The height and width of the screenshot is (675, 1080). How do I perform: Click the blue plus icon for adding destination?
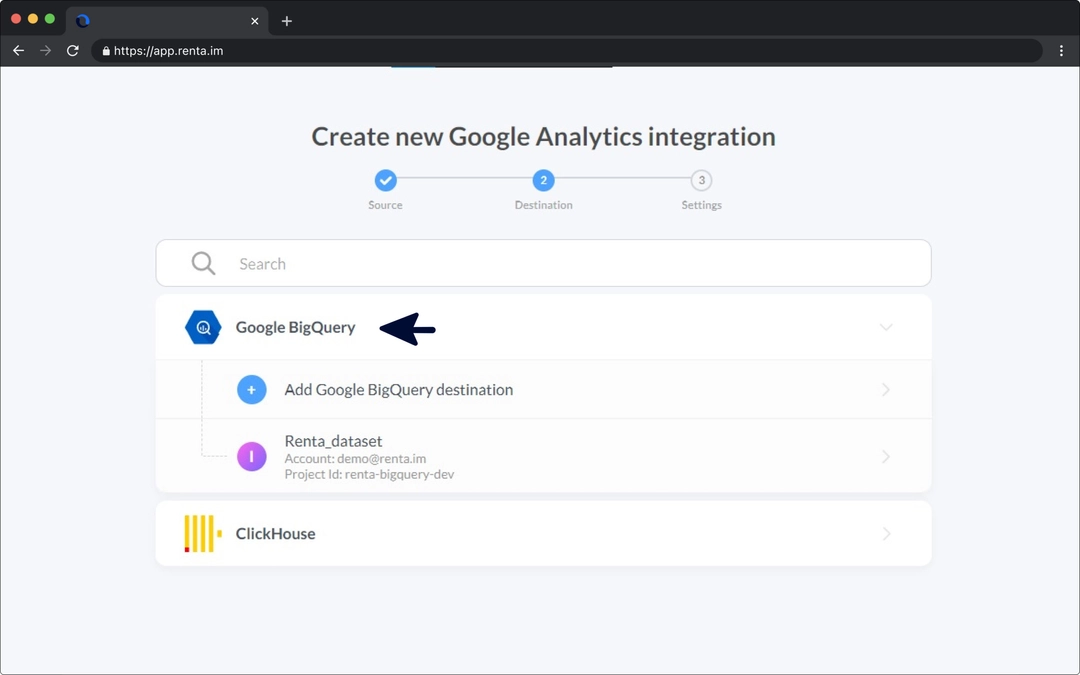pyautogui.click(x=251, y=390)
